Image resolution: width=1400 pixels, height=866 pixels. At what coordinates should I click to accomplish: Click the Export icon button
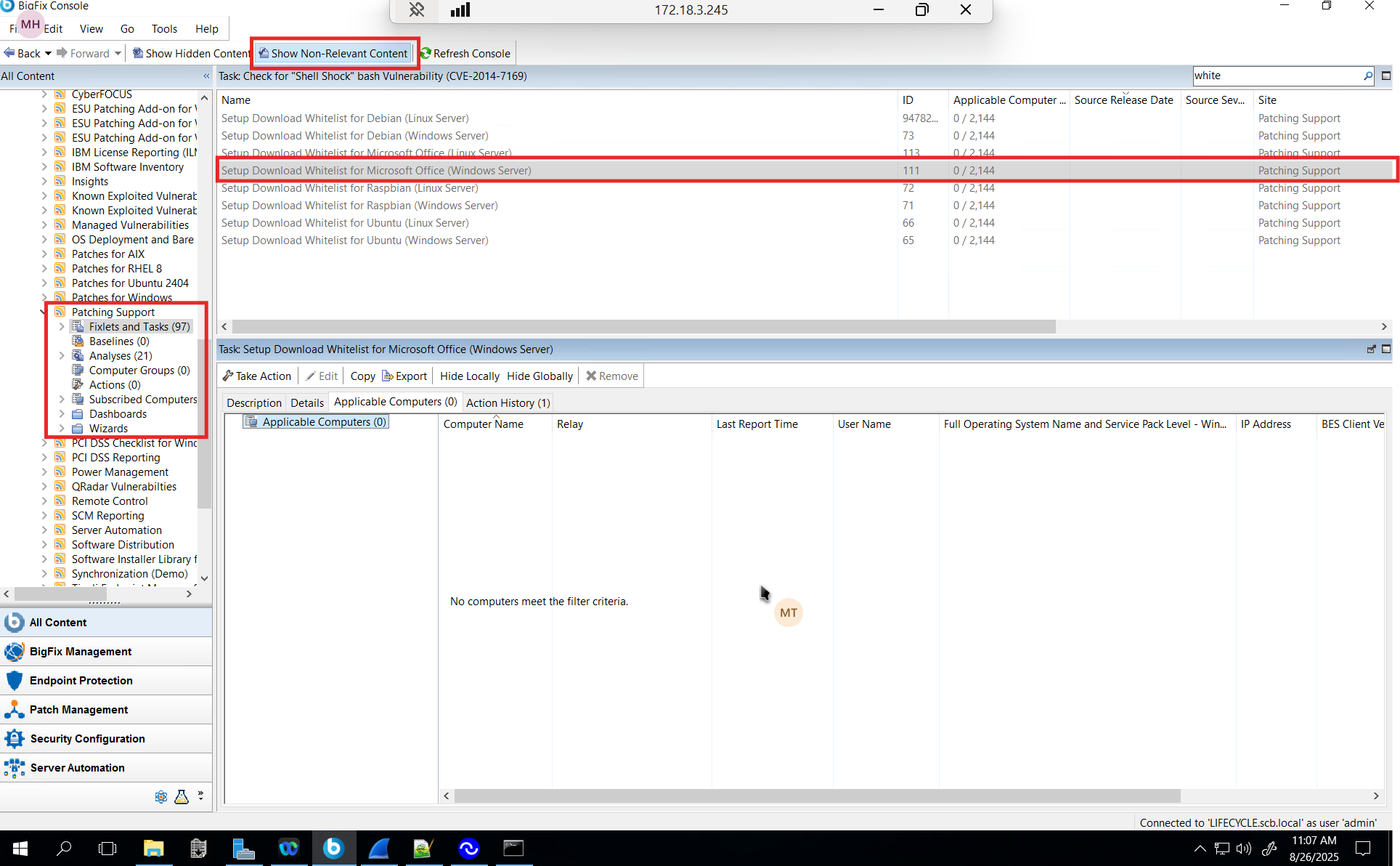[x=388, y=376]
